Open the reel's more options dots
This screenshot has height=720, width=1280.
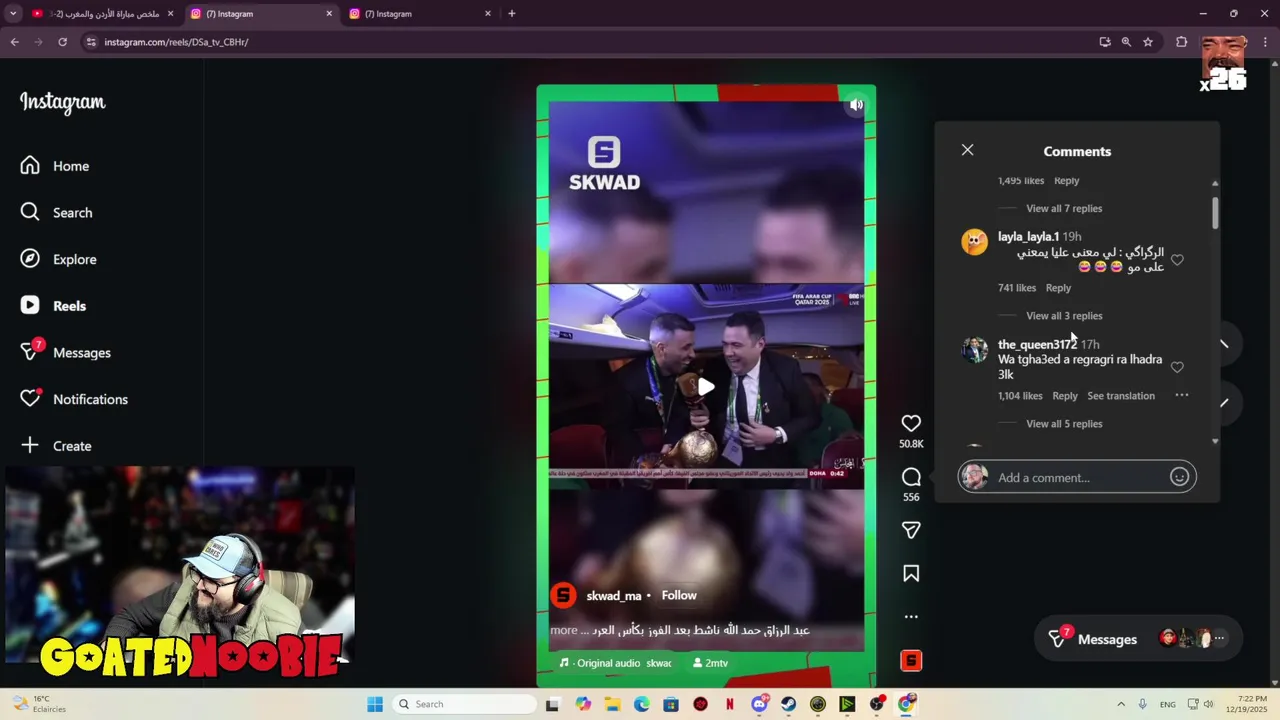pos(911,617)
